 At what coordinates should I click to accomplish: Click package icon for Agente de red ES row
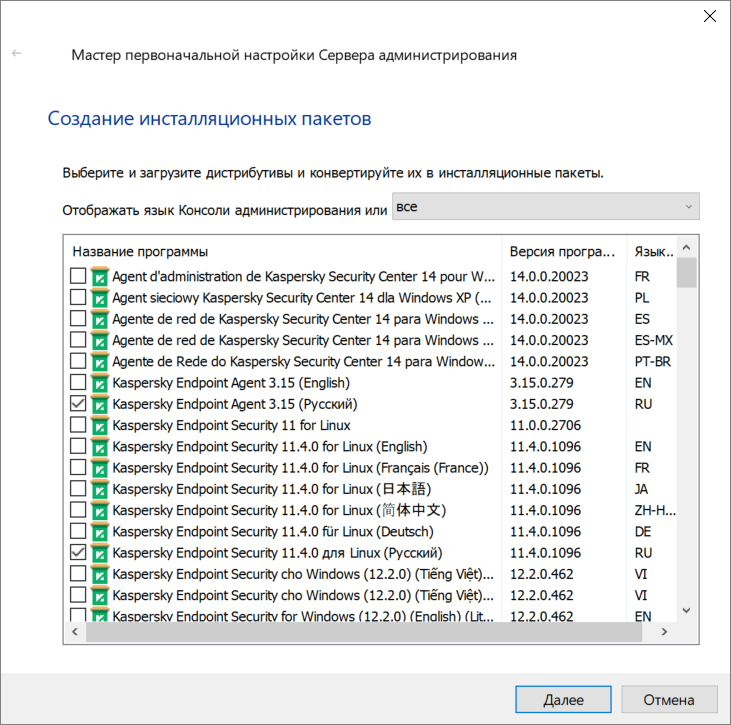[x=100, y=319]
